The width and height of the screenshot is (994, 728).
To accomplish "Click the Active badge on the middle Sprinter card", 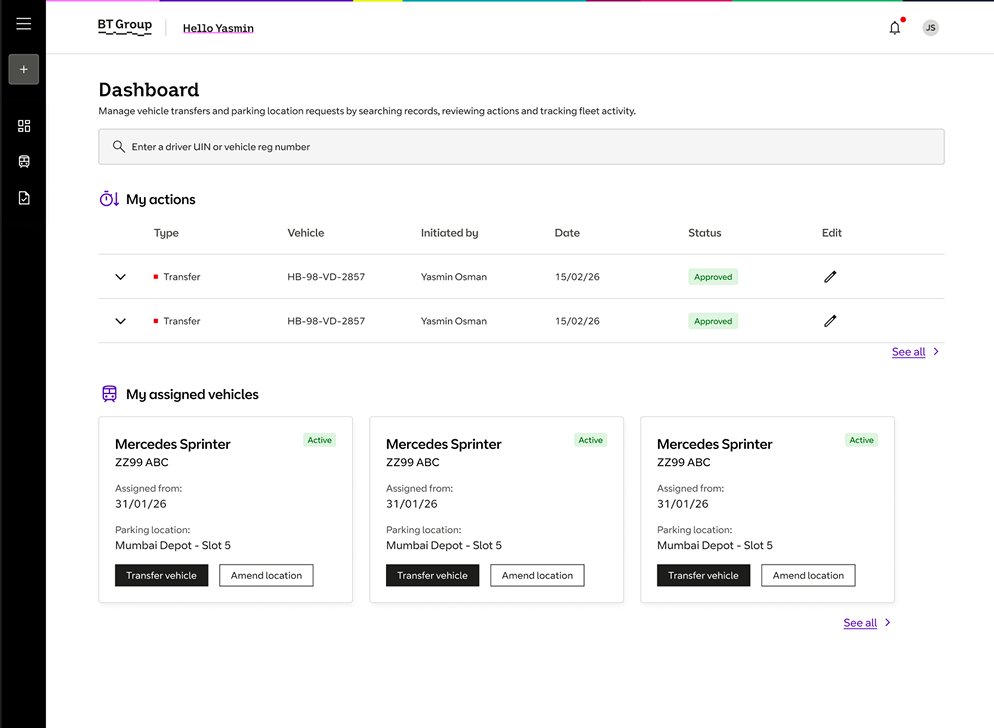I will tap(590, 440).
